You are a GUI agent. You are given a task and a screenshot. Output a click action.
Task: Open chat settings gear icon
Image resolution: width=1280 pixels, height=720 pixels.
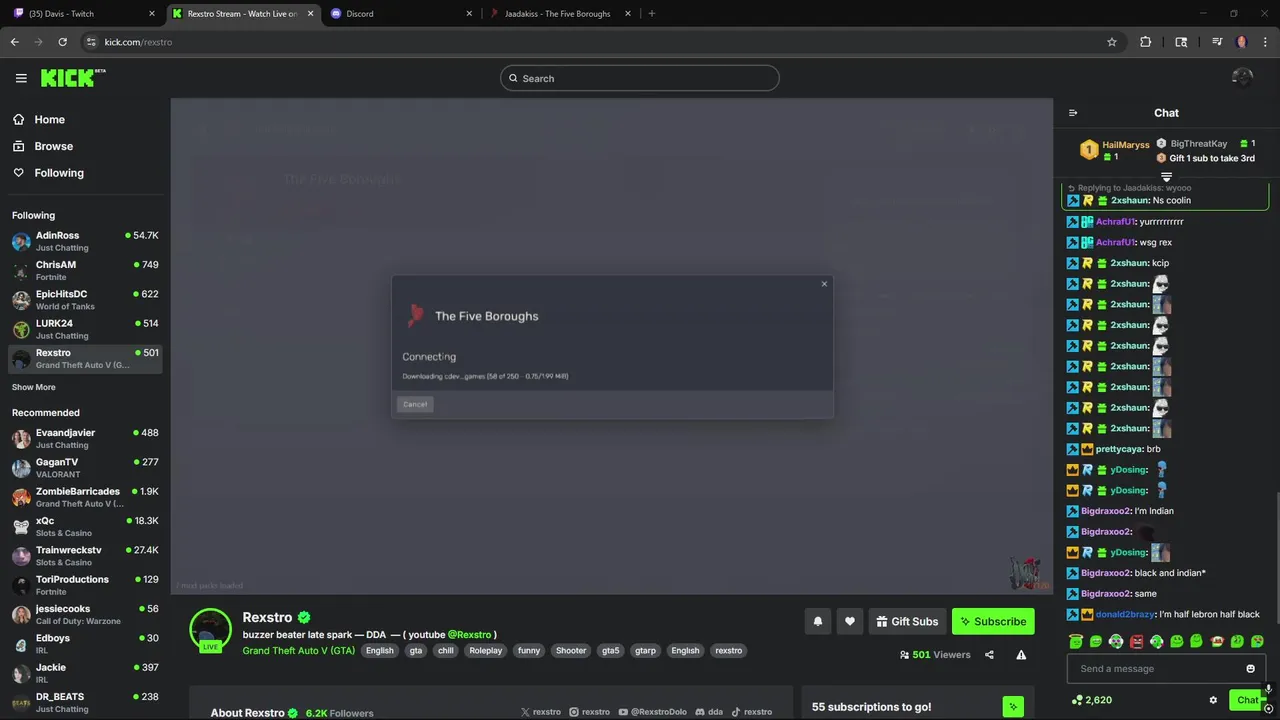coord(1213,700)
